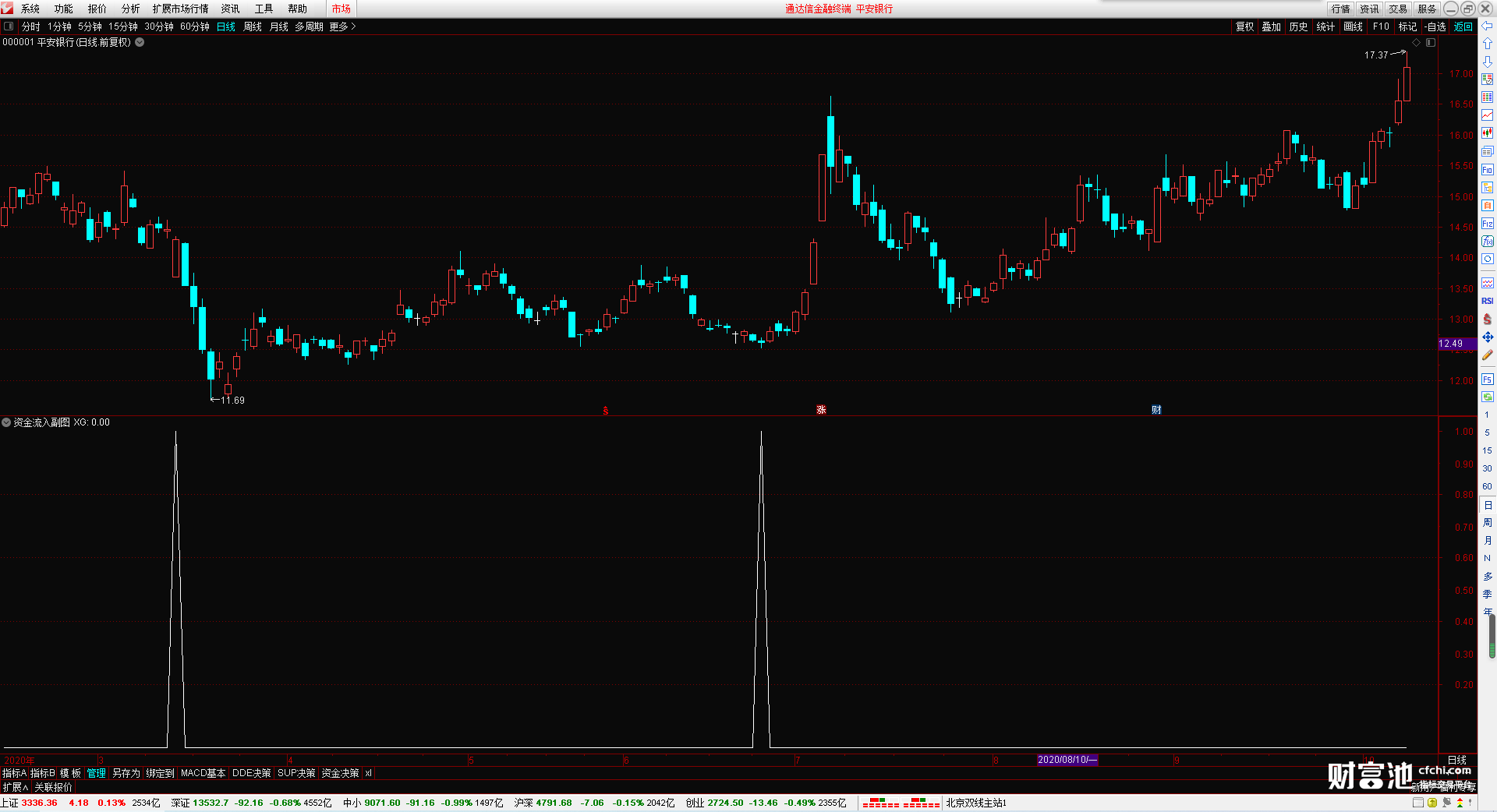Screen dimensions: 1497x812
Task: Open the F10 company info icon
Action: point(1487,170)
